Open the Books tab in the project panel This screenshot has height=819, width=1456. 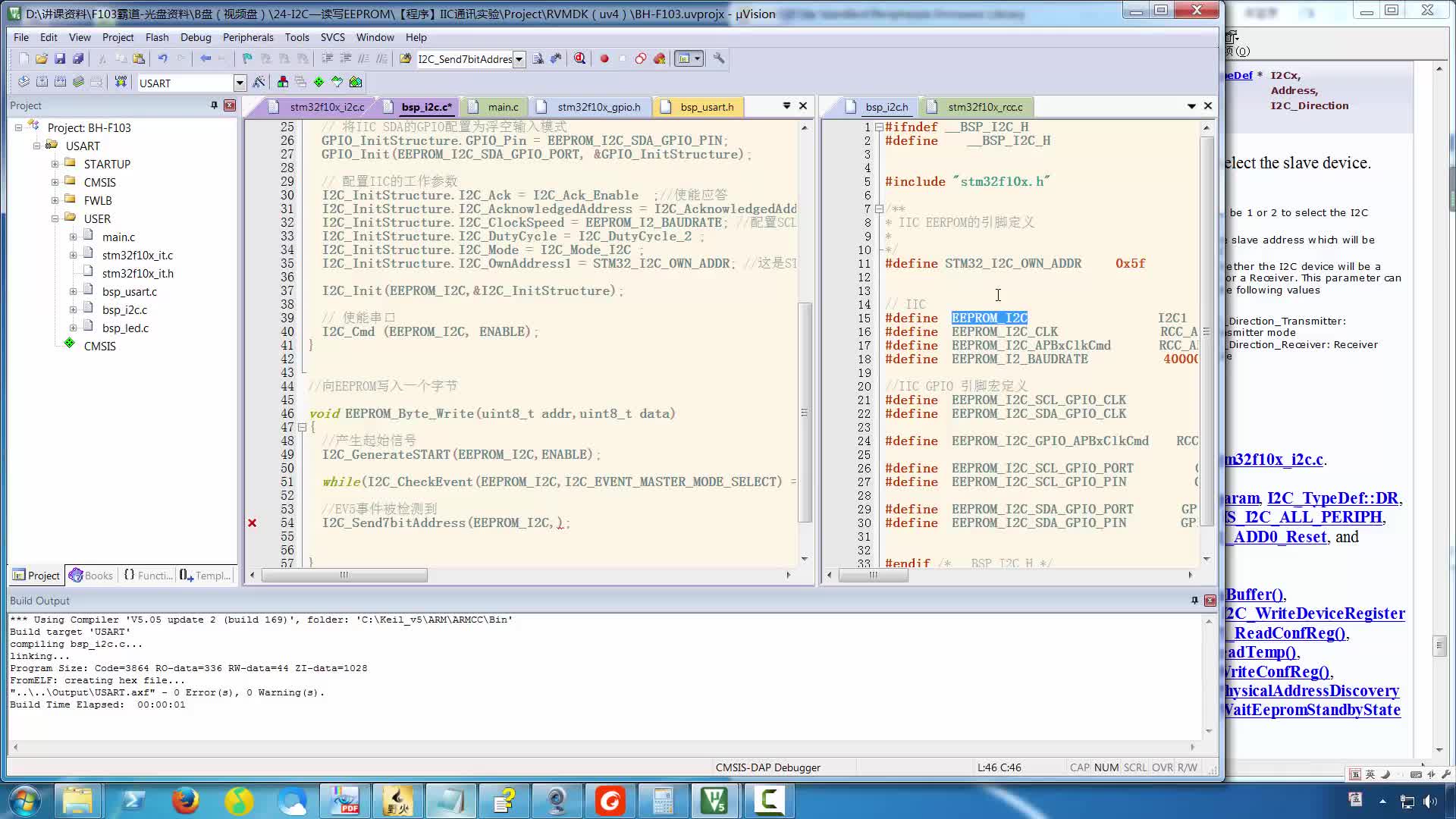91,576
